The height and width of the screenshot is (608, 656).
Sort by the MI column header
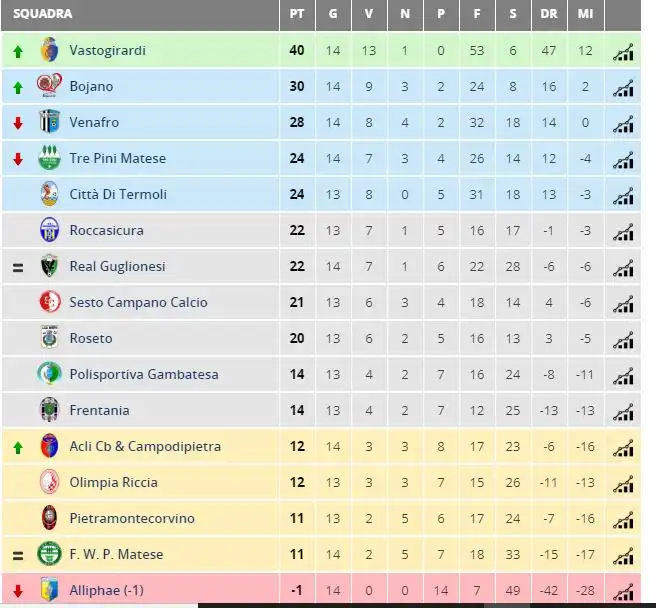(585, 14)
